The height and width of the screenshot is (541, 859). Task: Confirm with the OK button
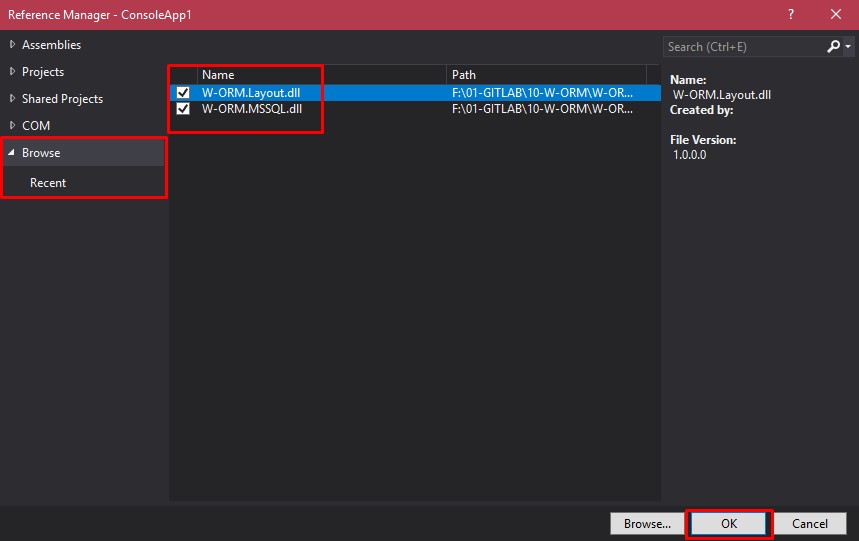(x=728, y=523)
